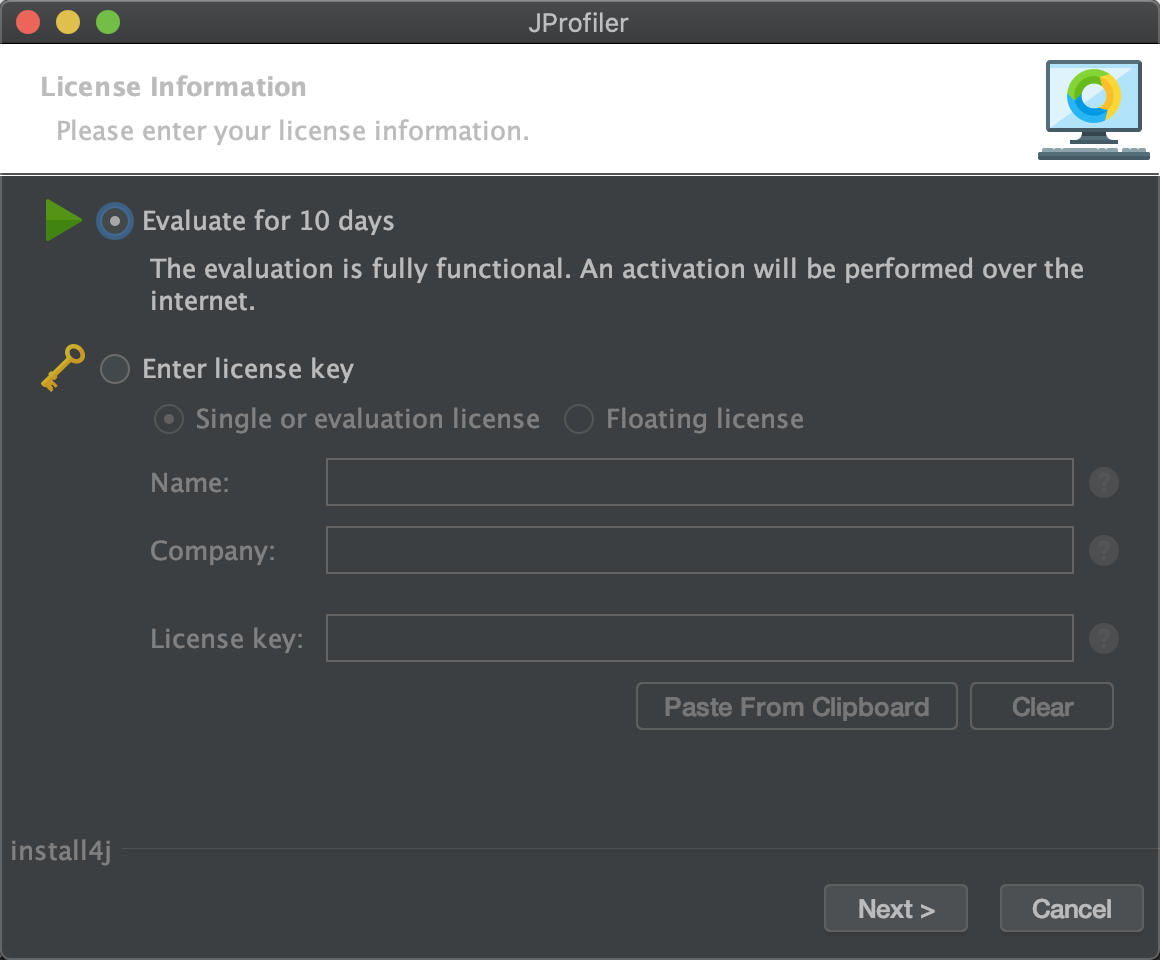This screenshot has height=960, width=1160.
Task: Click the License Information heading
Action: click(173, 87)
